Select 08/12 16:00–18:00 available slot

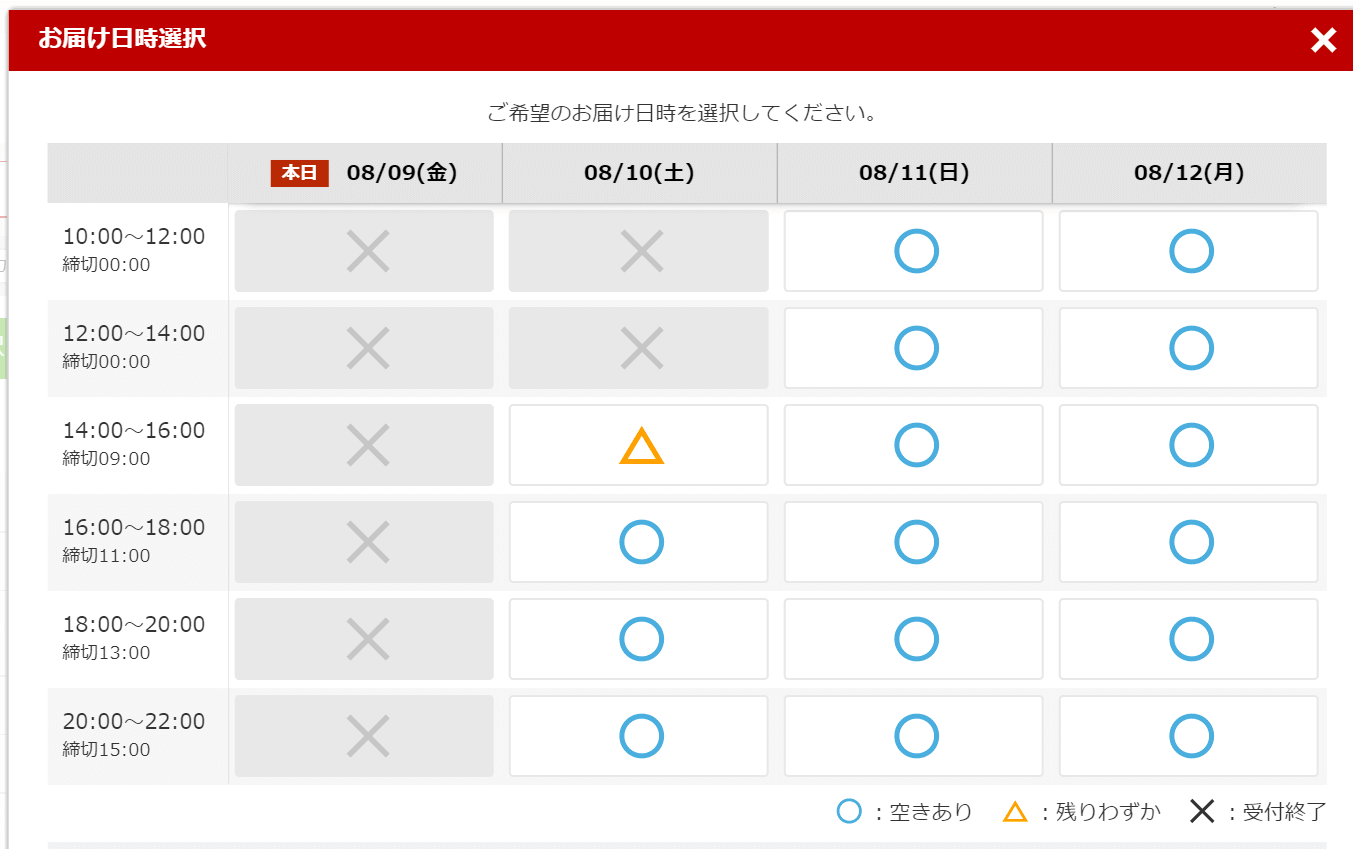[1190, 542]
